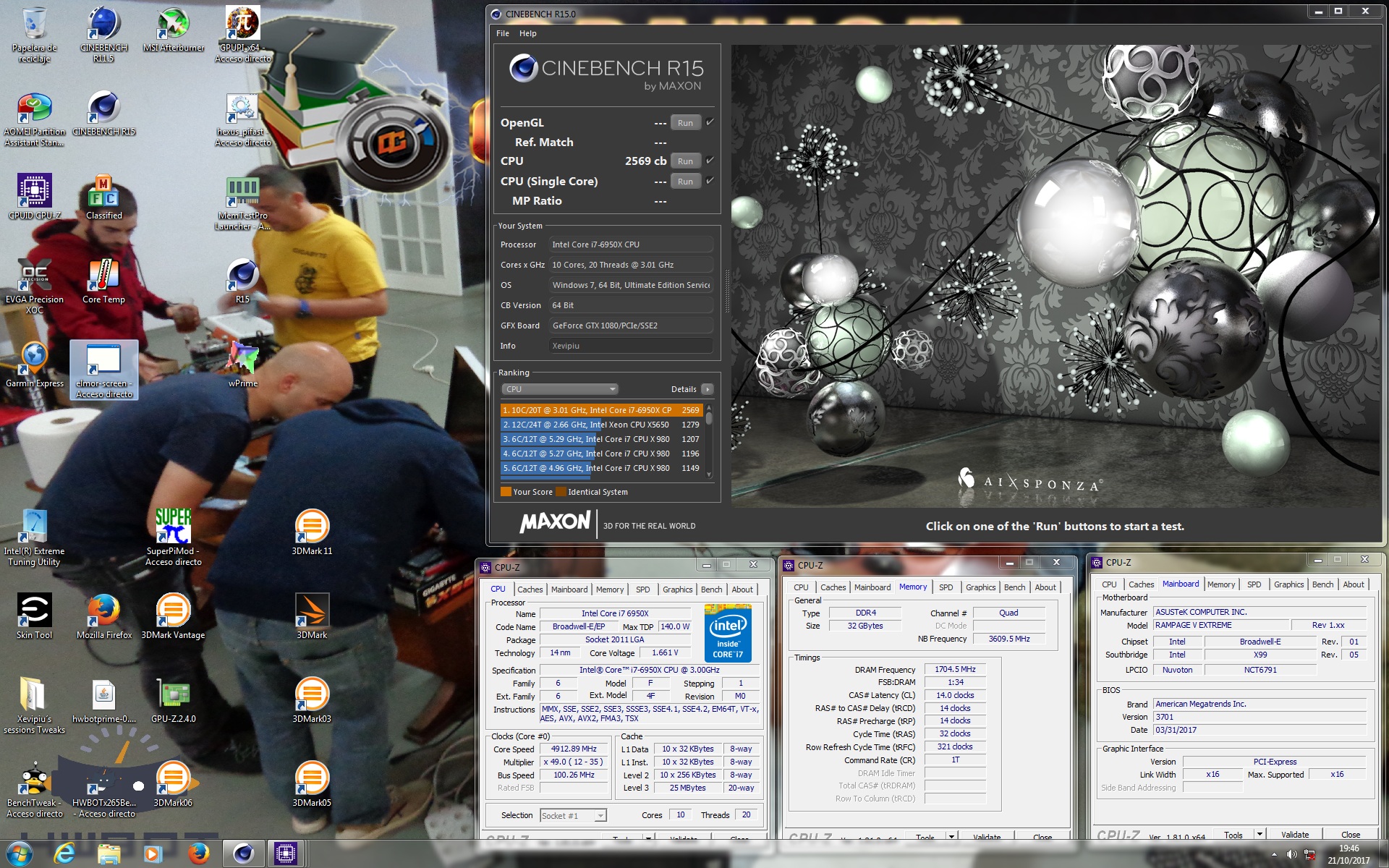
Task: Launch MSI Afterburner desktop icon
Action: pos(174,30)
